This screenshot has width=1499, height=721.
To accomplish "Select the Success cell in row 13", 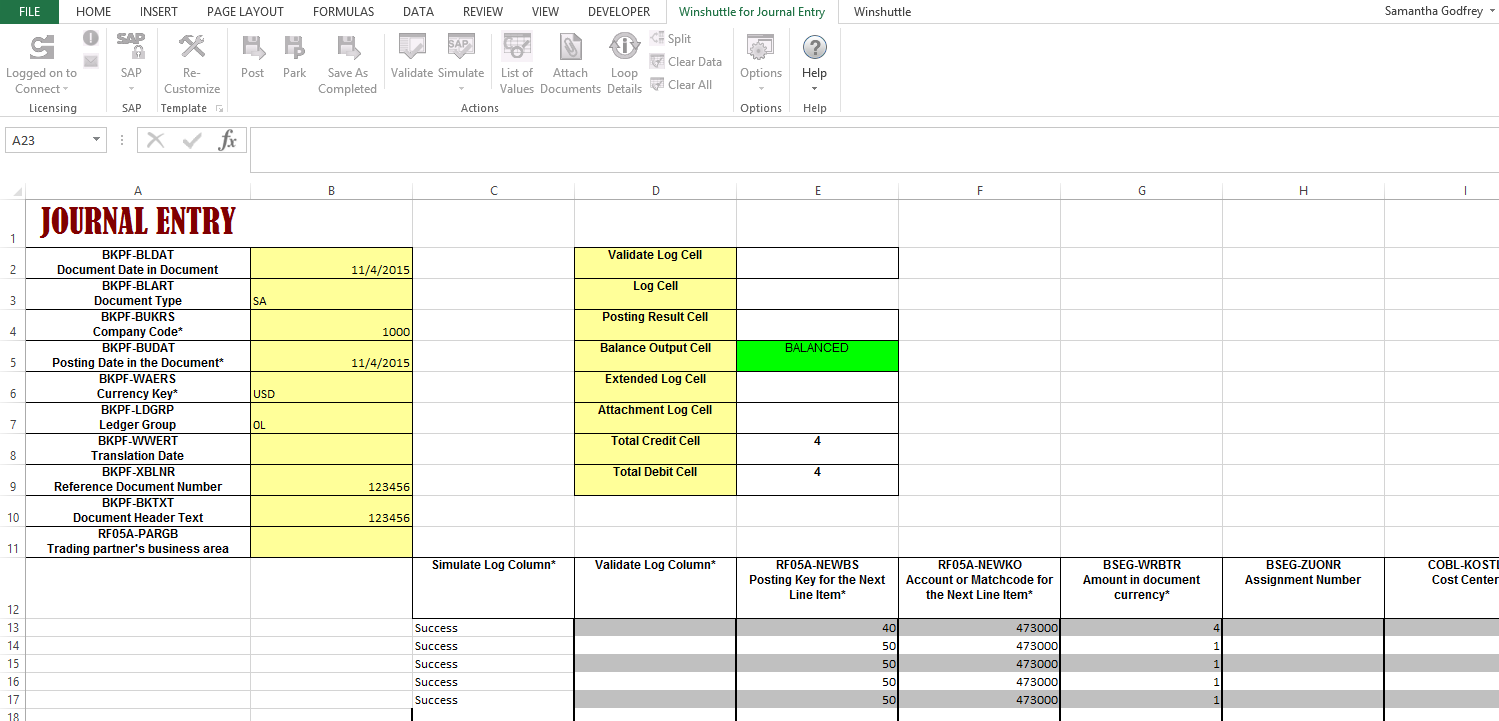I will 493,628.
